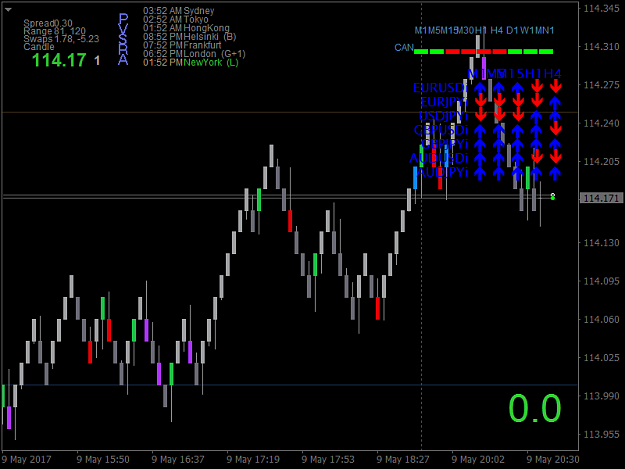Click the 01:52 PM NewYork (L) time
The height and width of the screenshot is (469, 625).
191,63
